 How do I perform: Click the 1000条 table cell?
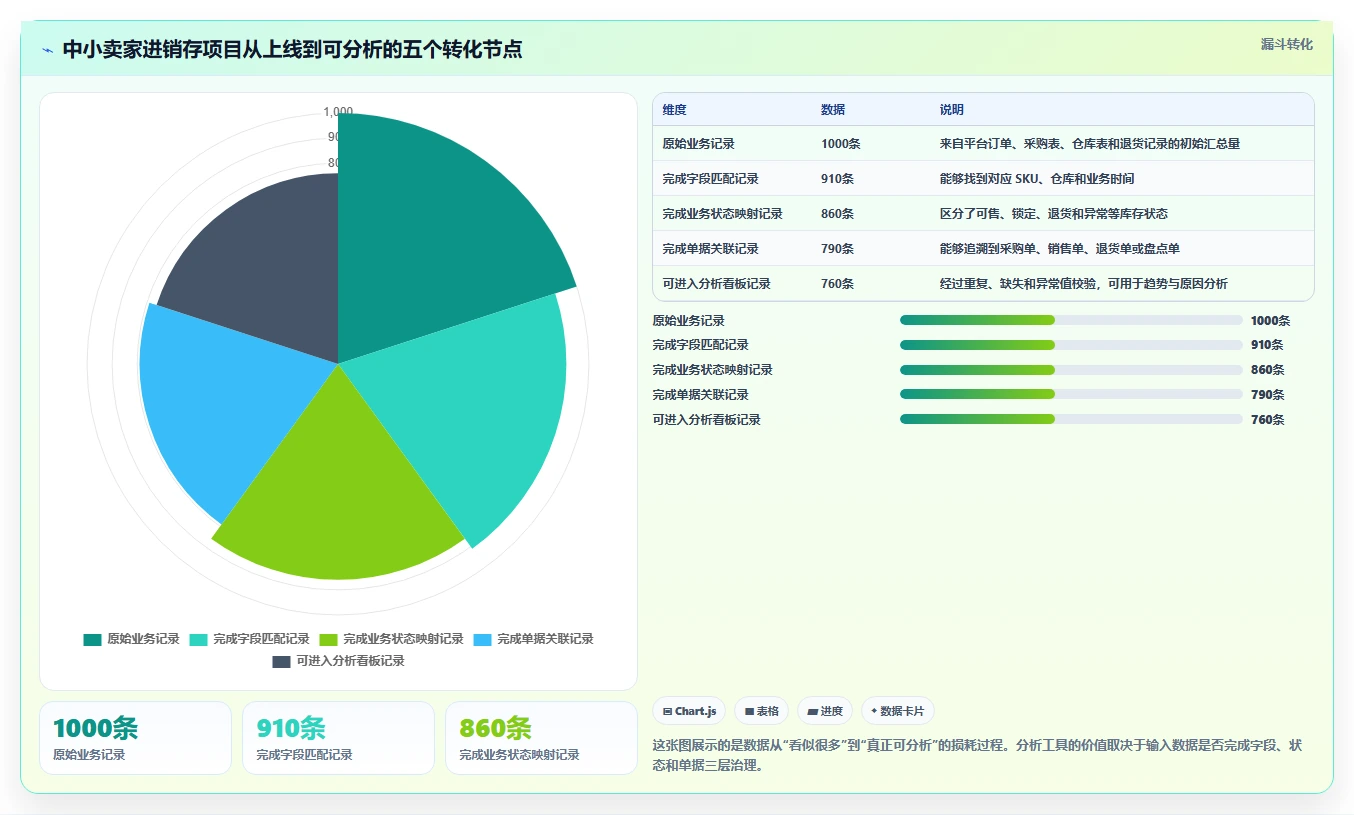(x=841, y=144)
